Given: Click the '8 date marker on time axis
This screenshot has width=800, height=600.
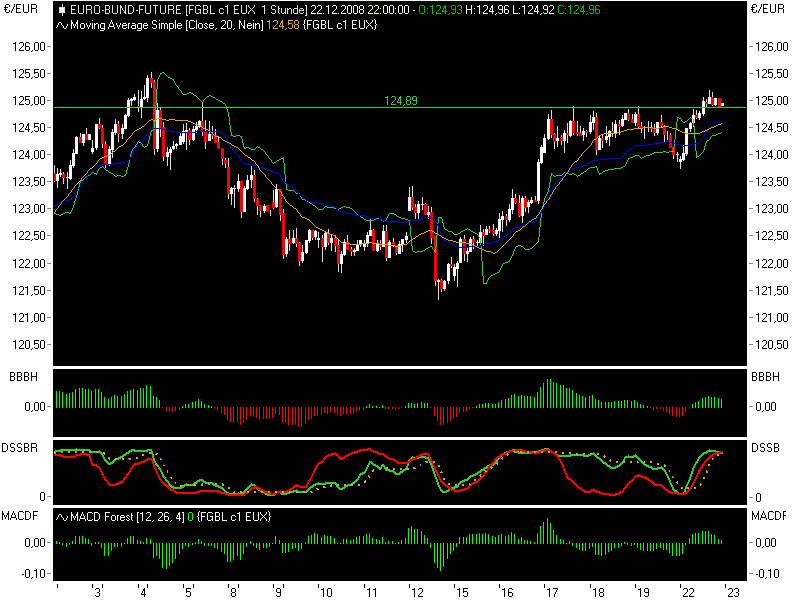Looking at the screenshot, I should [233, 592].
